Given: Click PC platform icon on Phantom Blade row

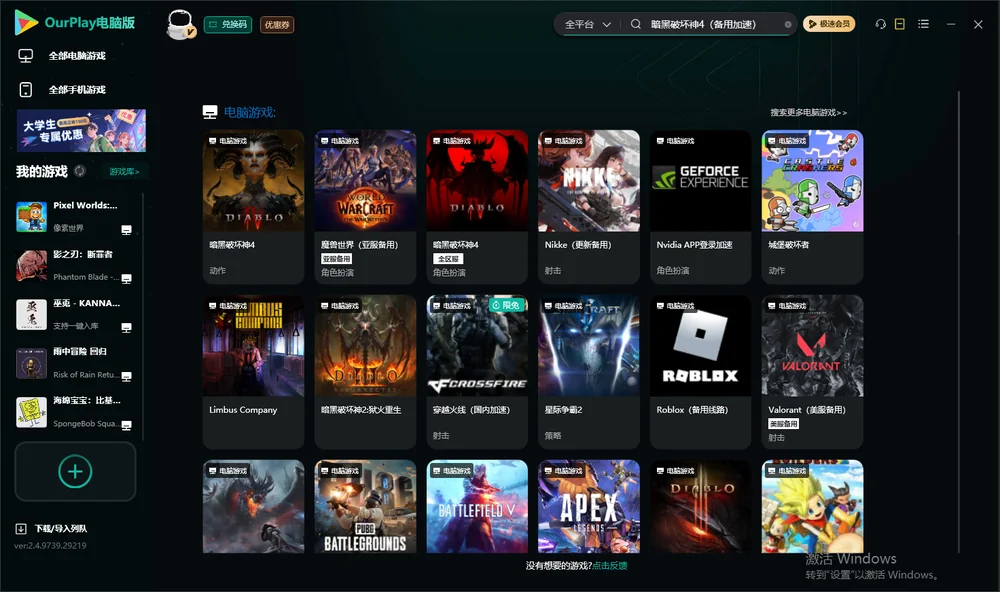Looking at the screenshot, I should 126,279.
